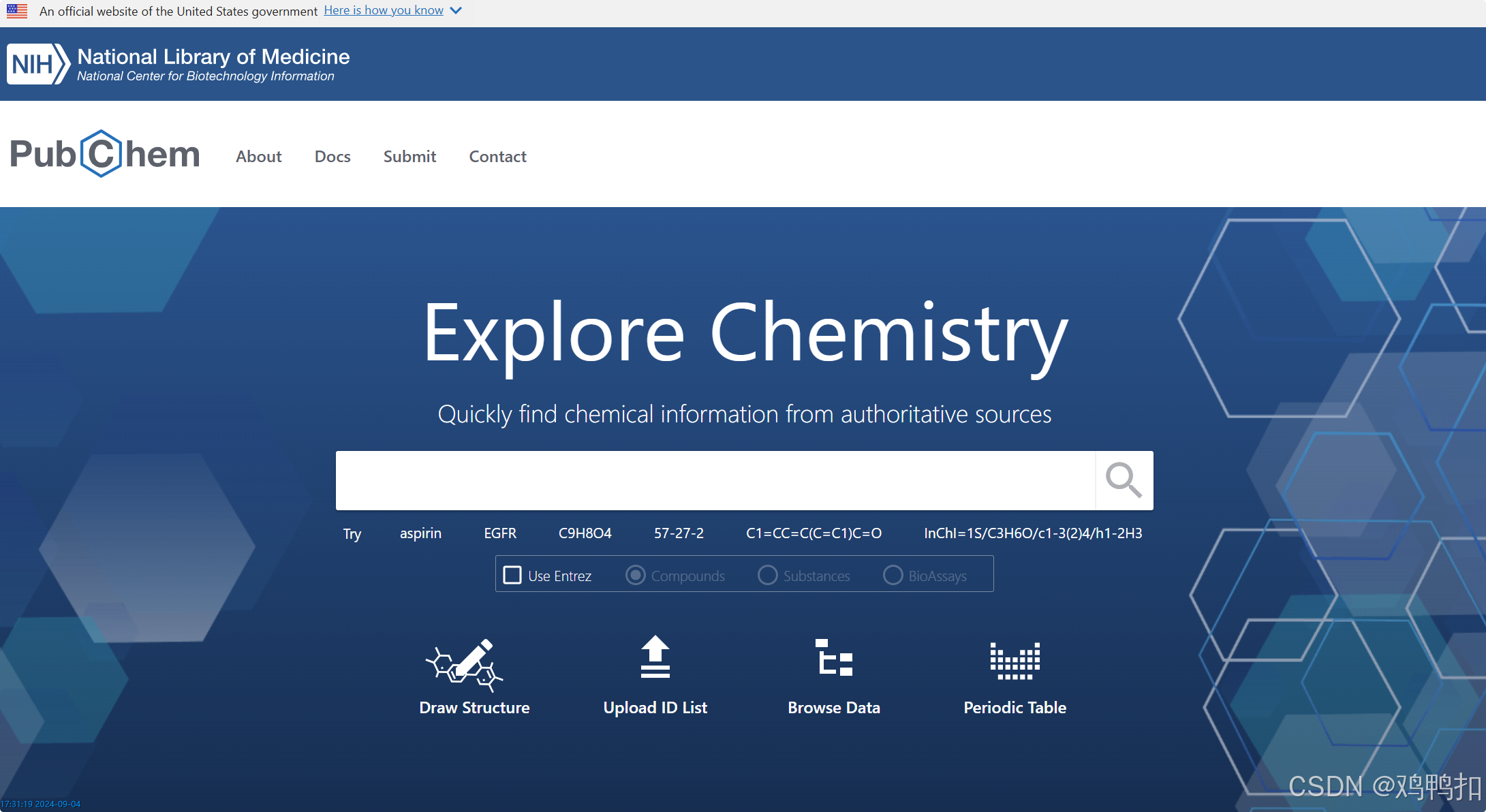Select the Substances radio button

click(x=767, y=575)
